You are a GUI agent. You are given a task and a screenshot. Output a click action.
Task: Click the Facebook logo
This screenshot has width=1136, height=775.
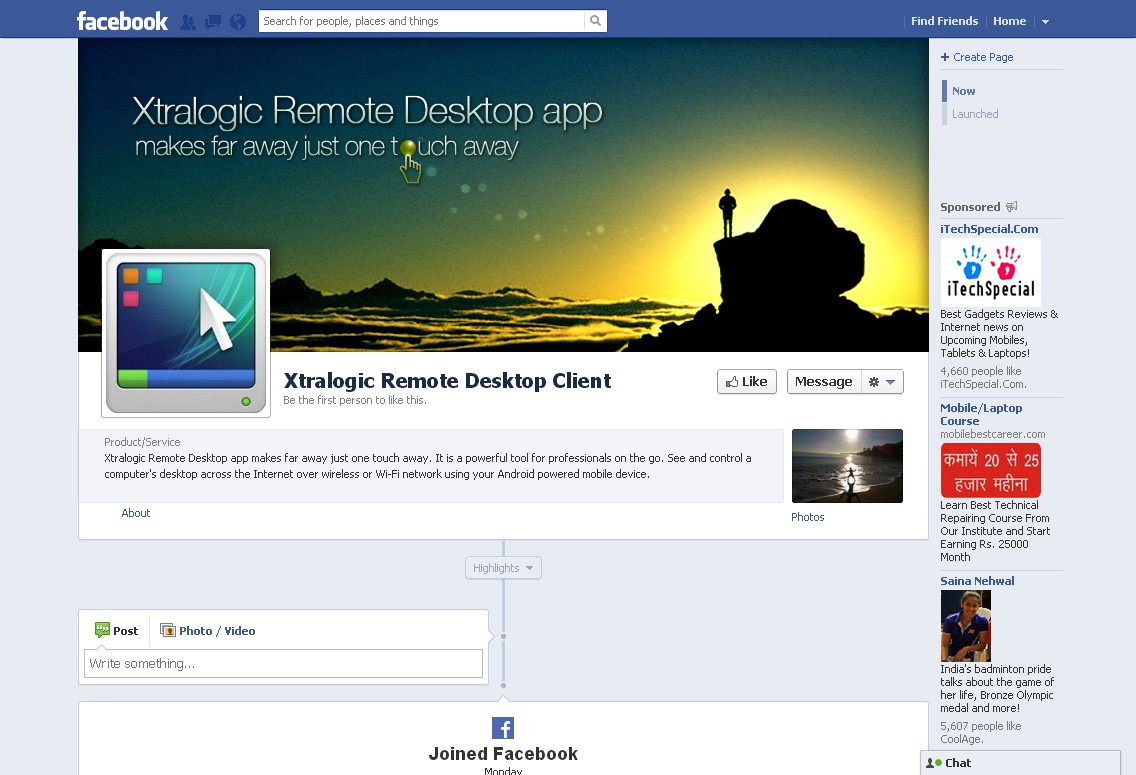click(122, 21)
